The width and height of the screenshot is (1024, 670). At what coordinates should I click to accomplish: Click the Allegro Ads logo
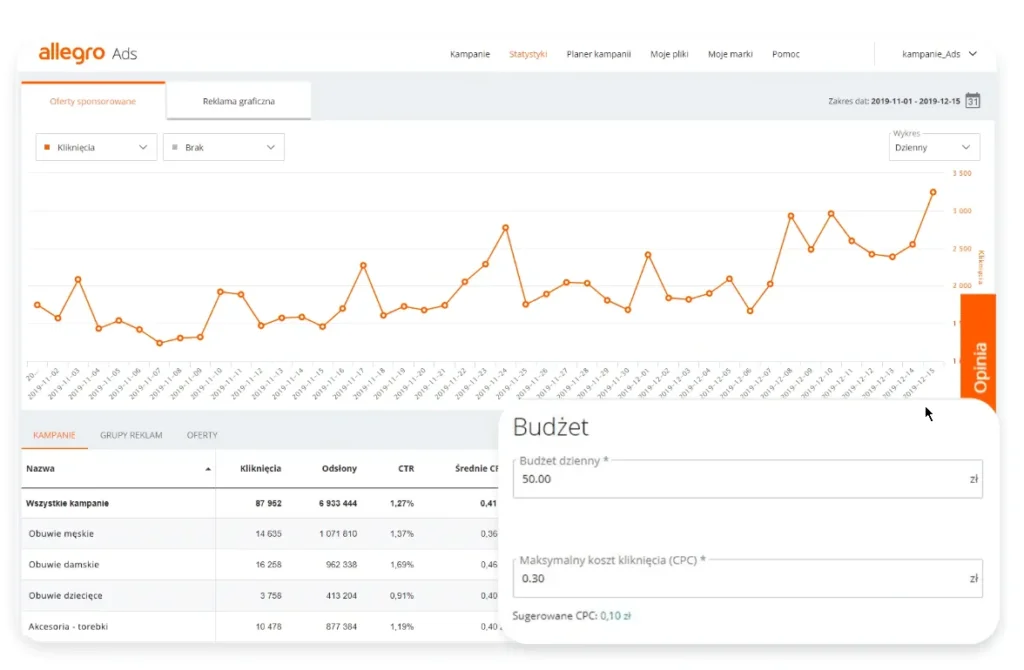point(88,54)
